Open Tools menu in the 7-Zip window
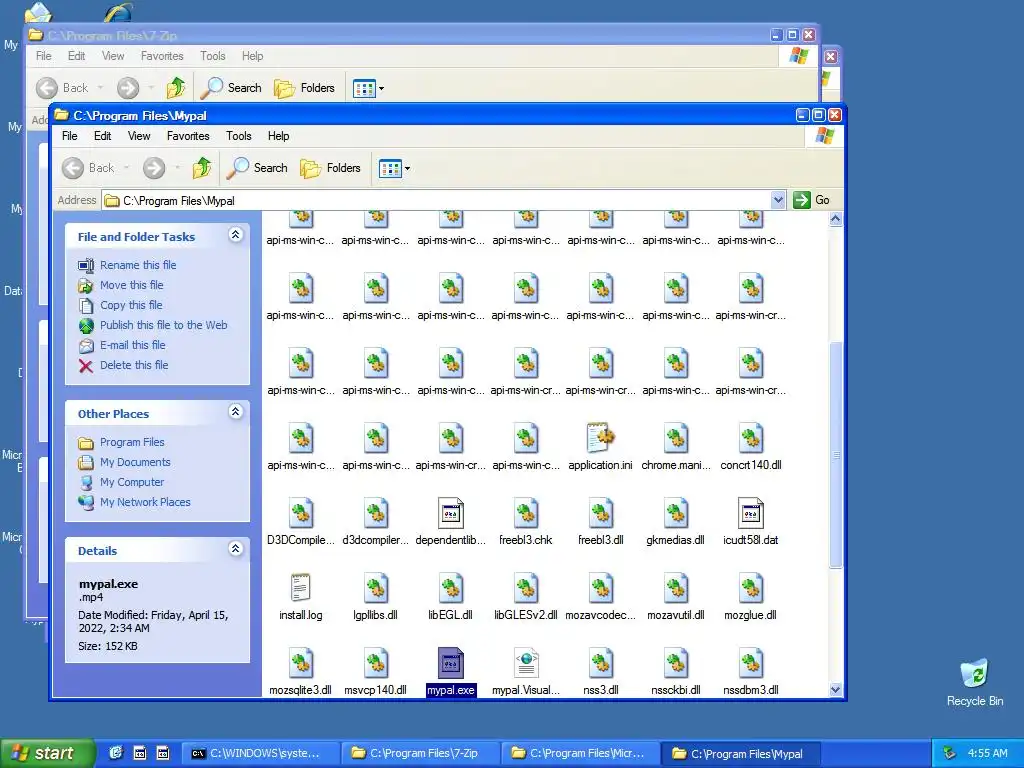The height and width of the screenshot is (768, 1024). (212, 56)
